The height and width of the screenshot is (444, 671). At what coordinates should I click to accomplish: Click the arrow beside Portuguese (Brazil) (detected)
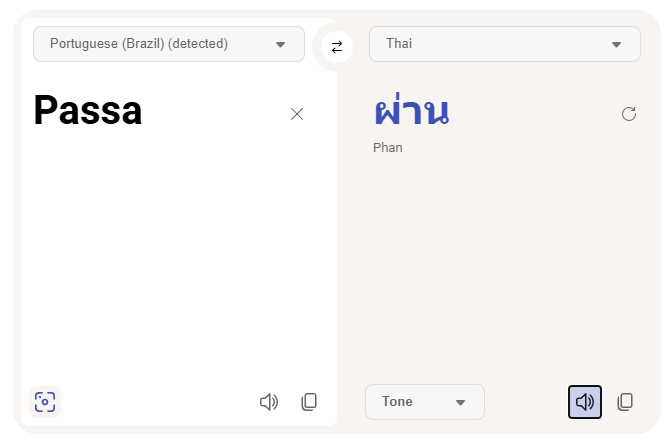click(x=280, y=44)
